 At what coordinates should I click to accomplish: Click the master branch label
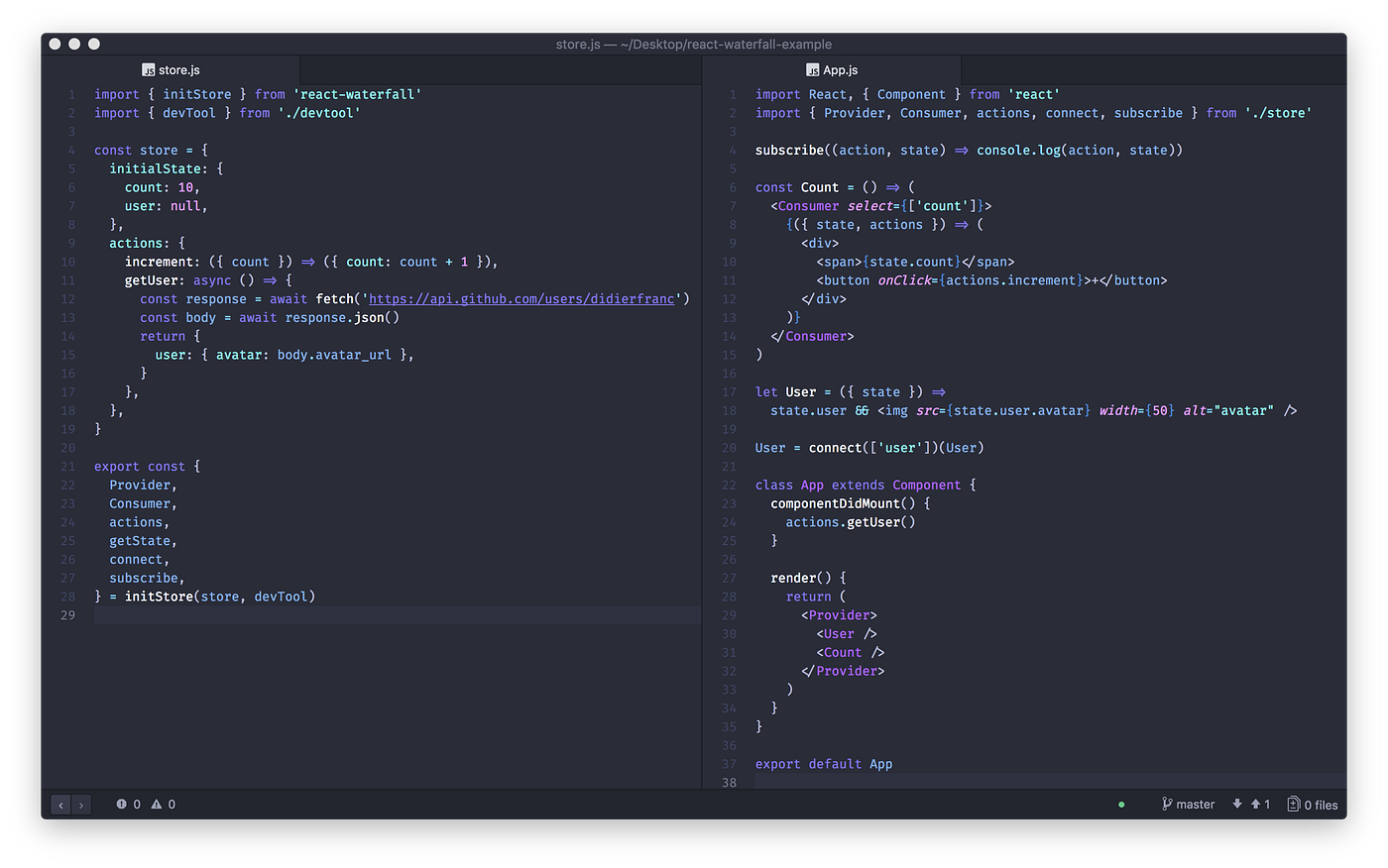coord(1195,804)
